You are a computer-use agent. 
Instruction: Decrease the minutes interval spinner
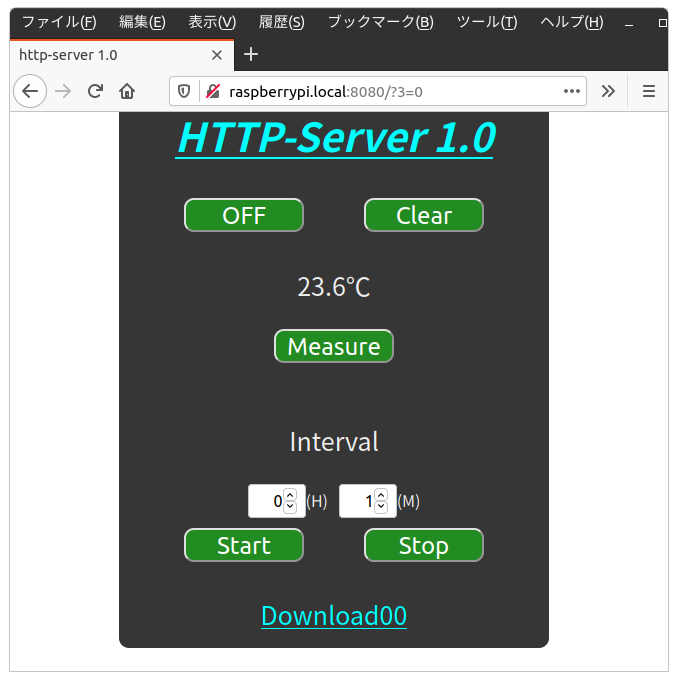tap(381, 507)
